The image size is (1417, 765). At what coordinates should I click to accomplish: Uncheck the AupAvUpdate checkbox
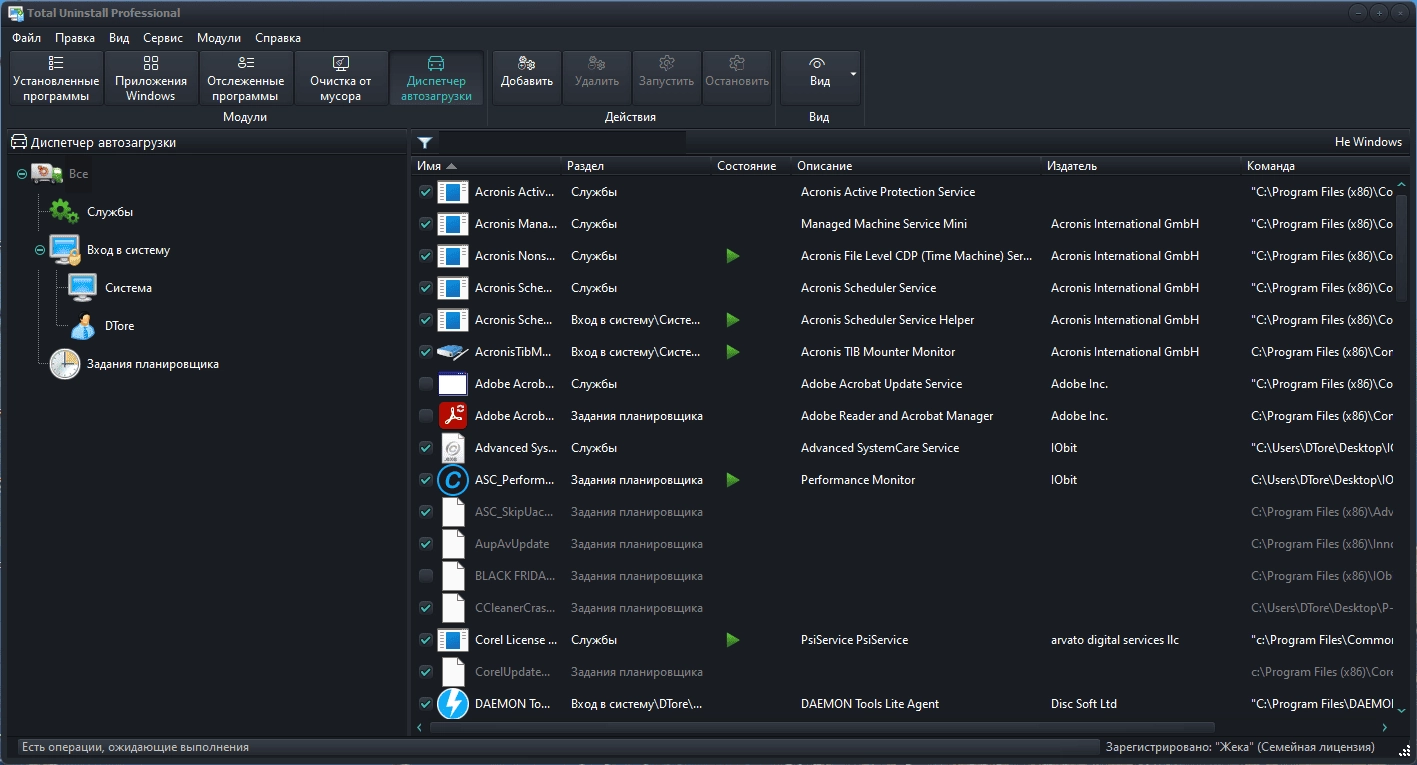point(425,544)
